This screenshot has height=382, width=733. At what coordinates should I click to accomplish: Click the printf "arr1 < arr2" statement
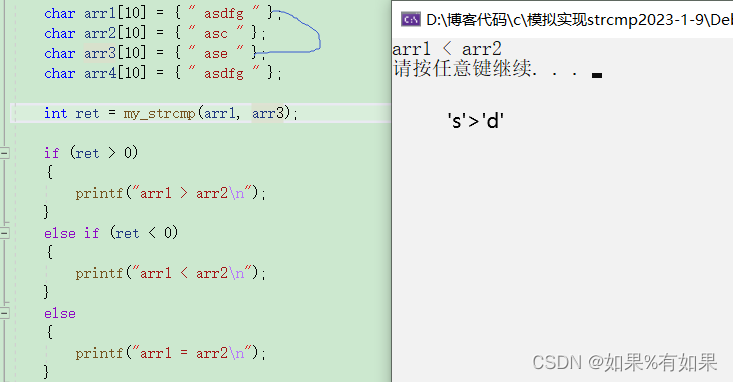171,273
